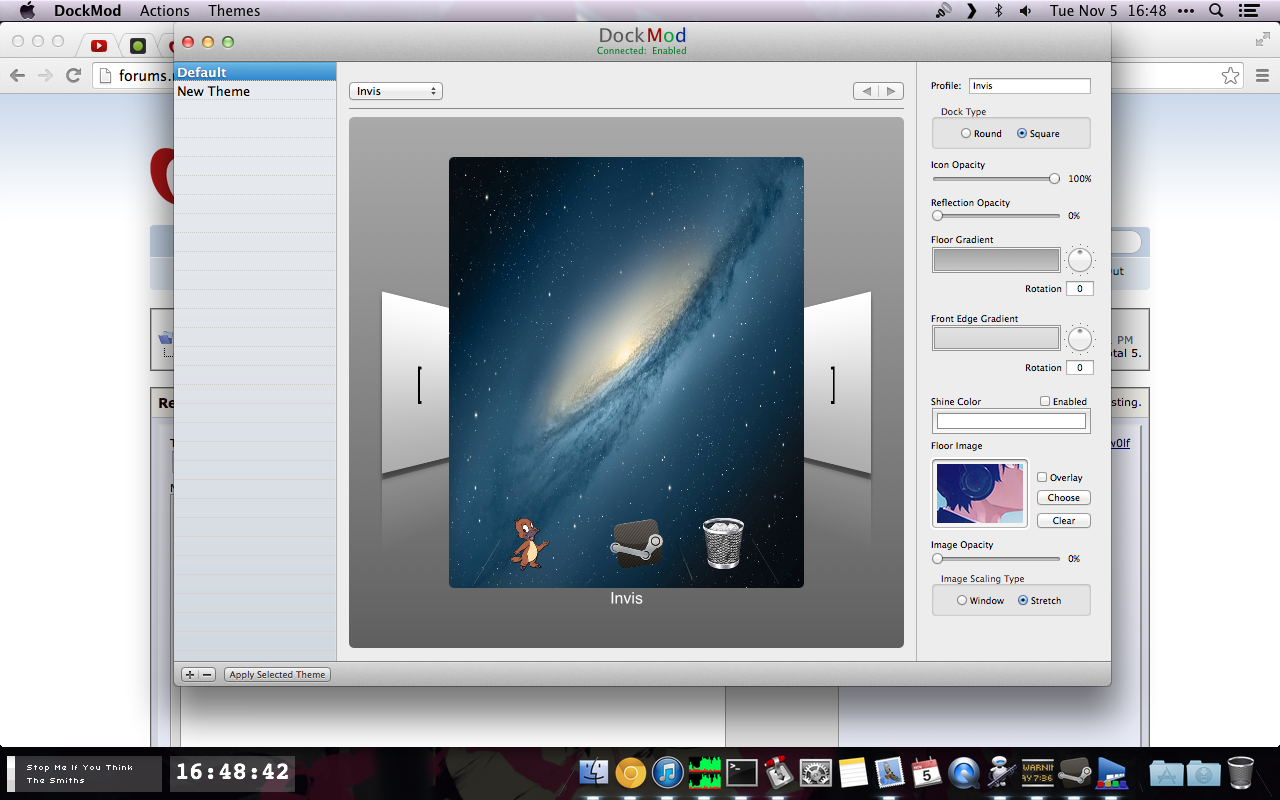Screen dimensions: 1280x800
Task: Add a theme with plus button
Action: click(x=190, y=674)
